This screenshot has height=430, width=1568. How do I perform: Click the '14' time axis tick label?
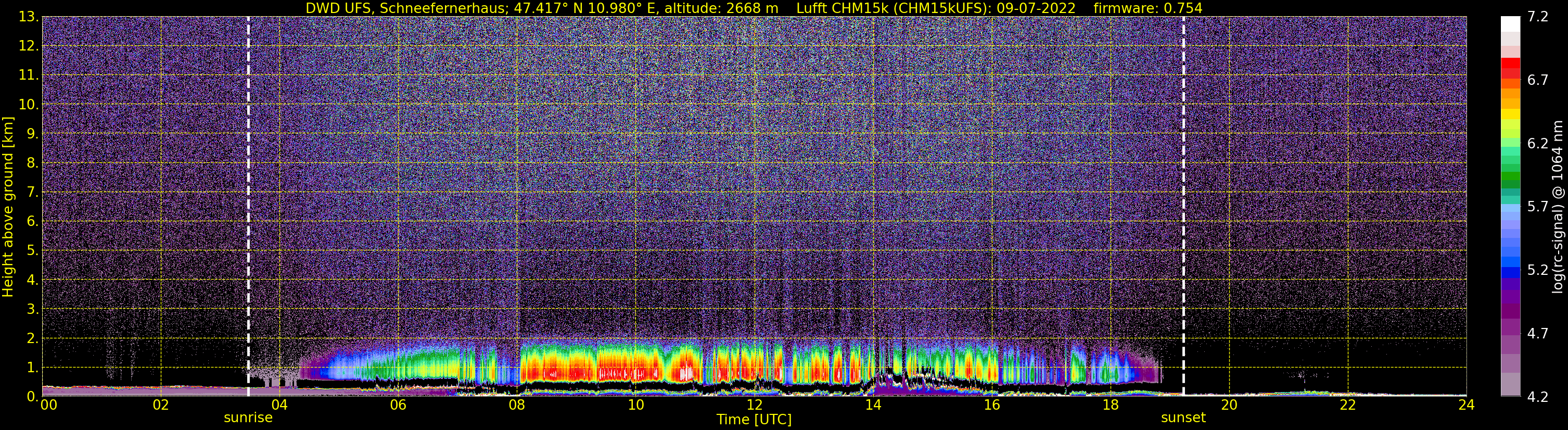(x=873, y=406)
